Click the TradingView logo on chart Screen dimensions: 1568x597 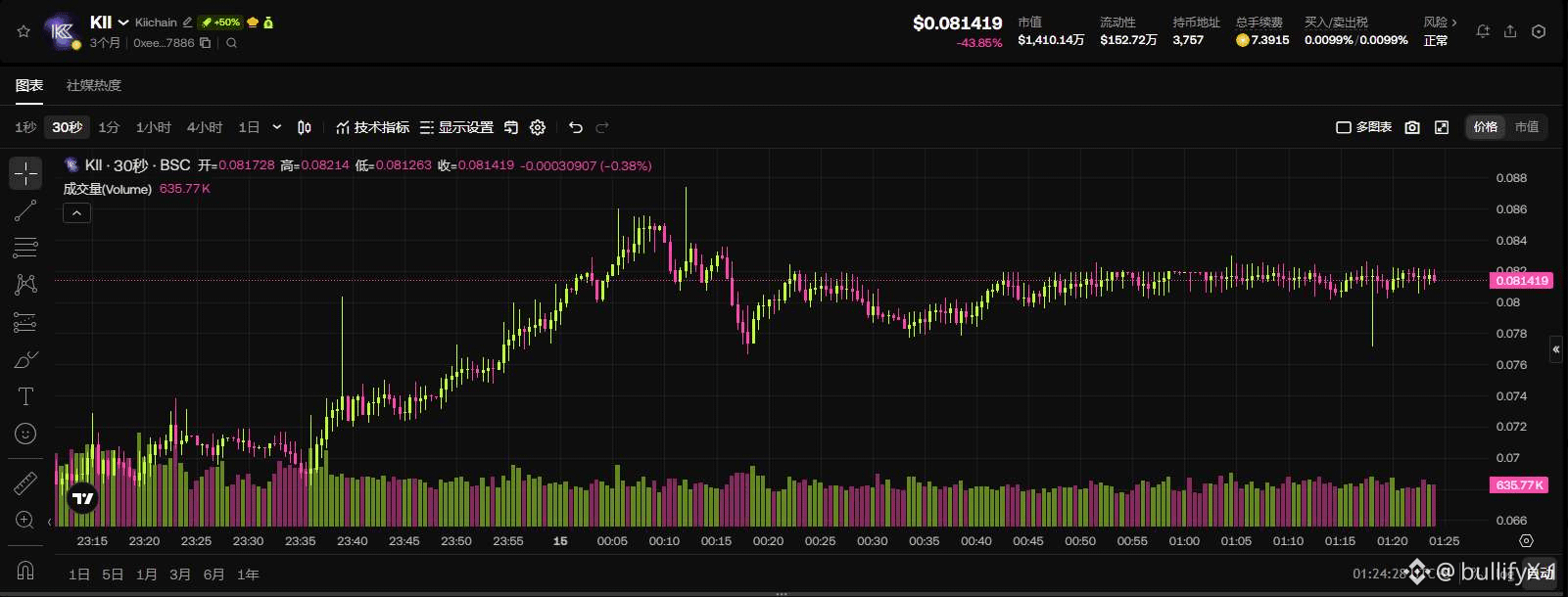click(x=83, y=499)
